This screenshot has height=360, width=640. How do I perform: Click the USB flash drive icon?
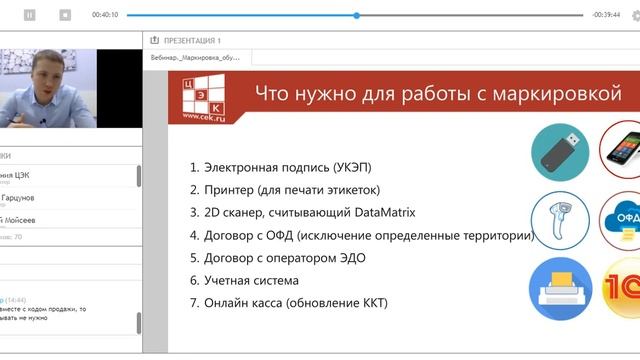[x=560, y=152]
